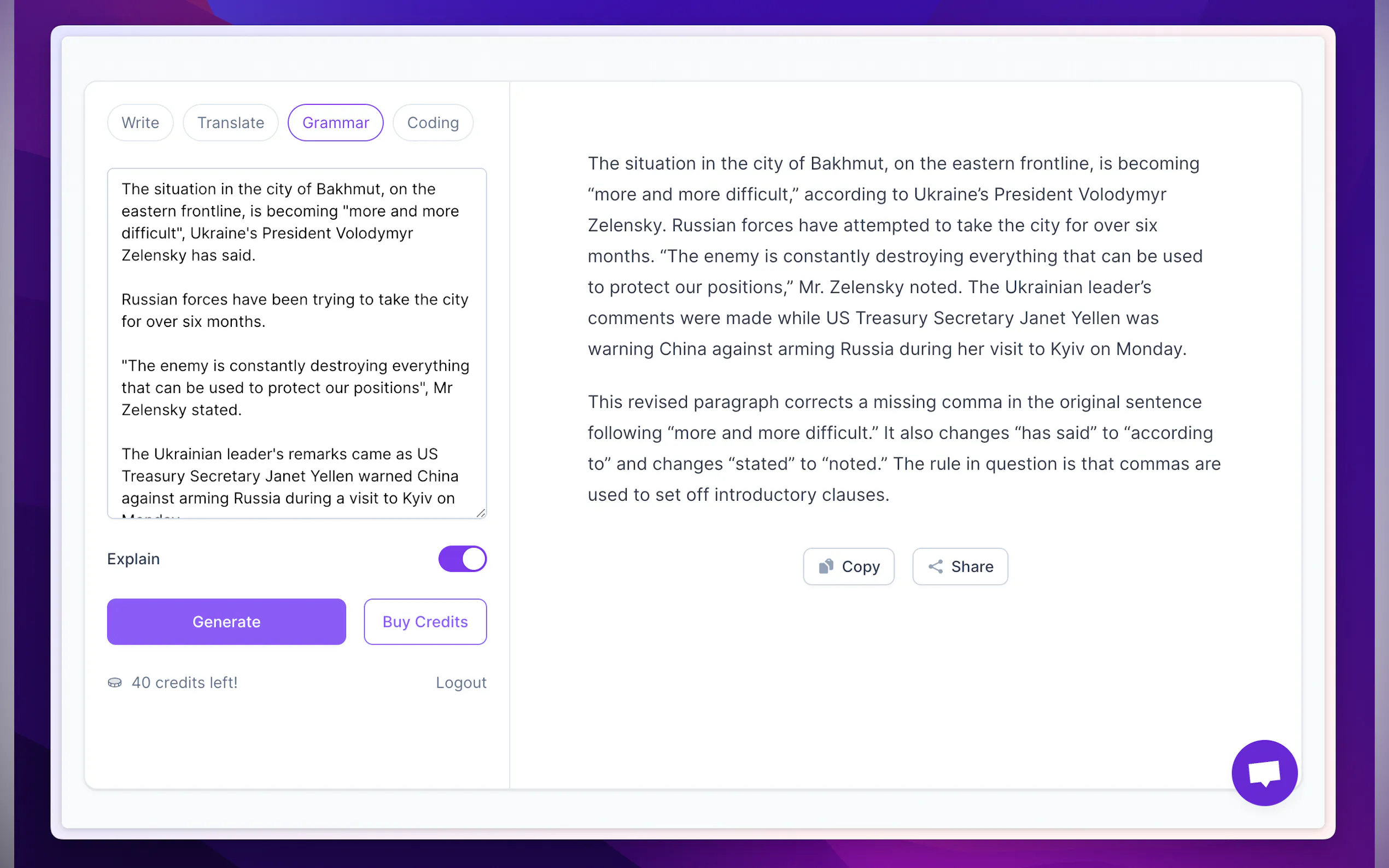This screenshot has height=868, width=1389.
Task: Click the 'Russian forces have been trying' input paragraph
Action: click(x=295, y=310)
